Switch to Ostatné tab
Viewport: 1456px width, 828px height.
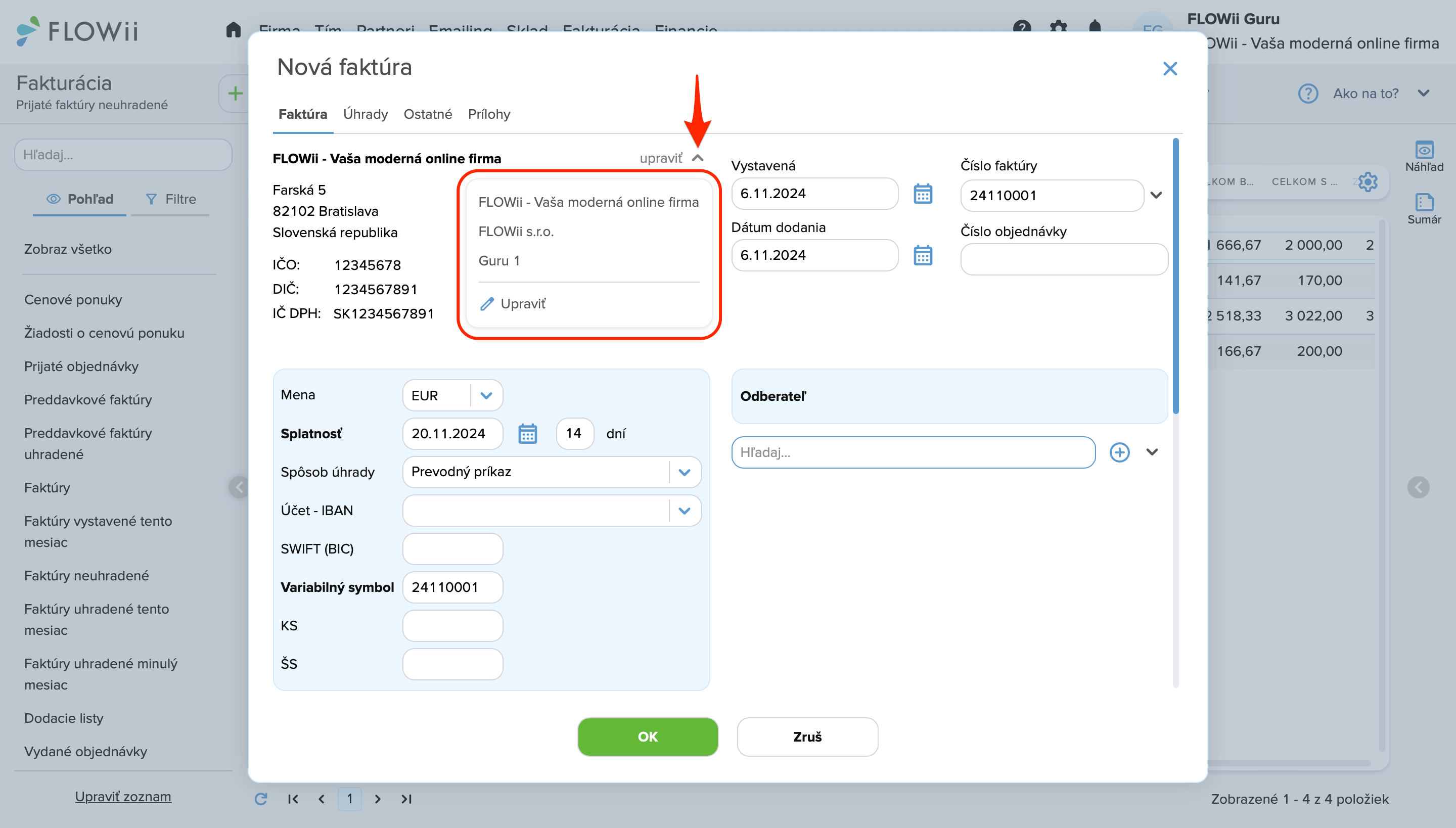point(428,114)
